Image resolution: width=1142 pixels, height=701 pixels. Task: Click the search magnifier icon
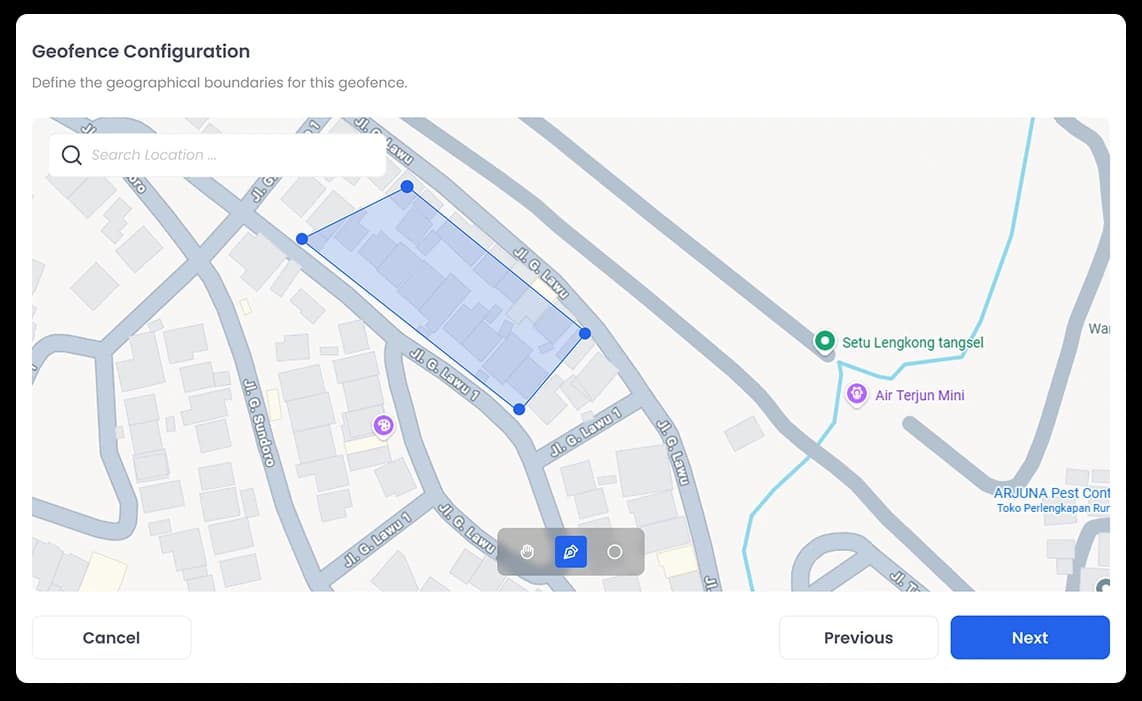coord(71,155)
